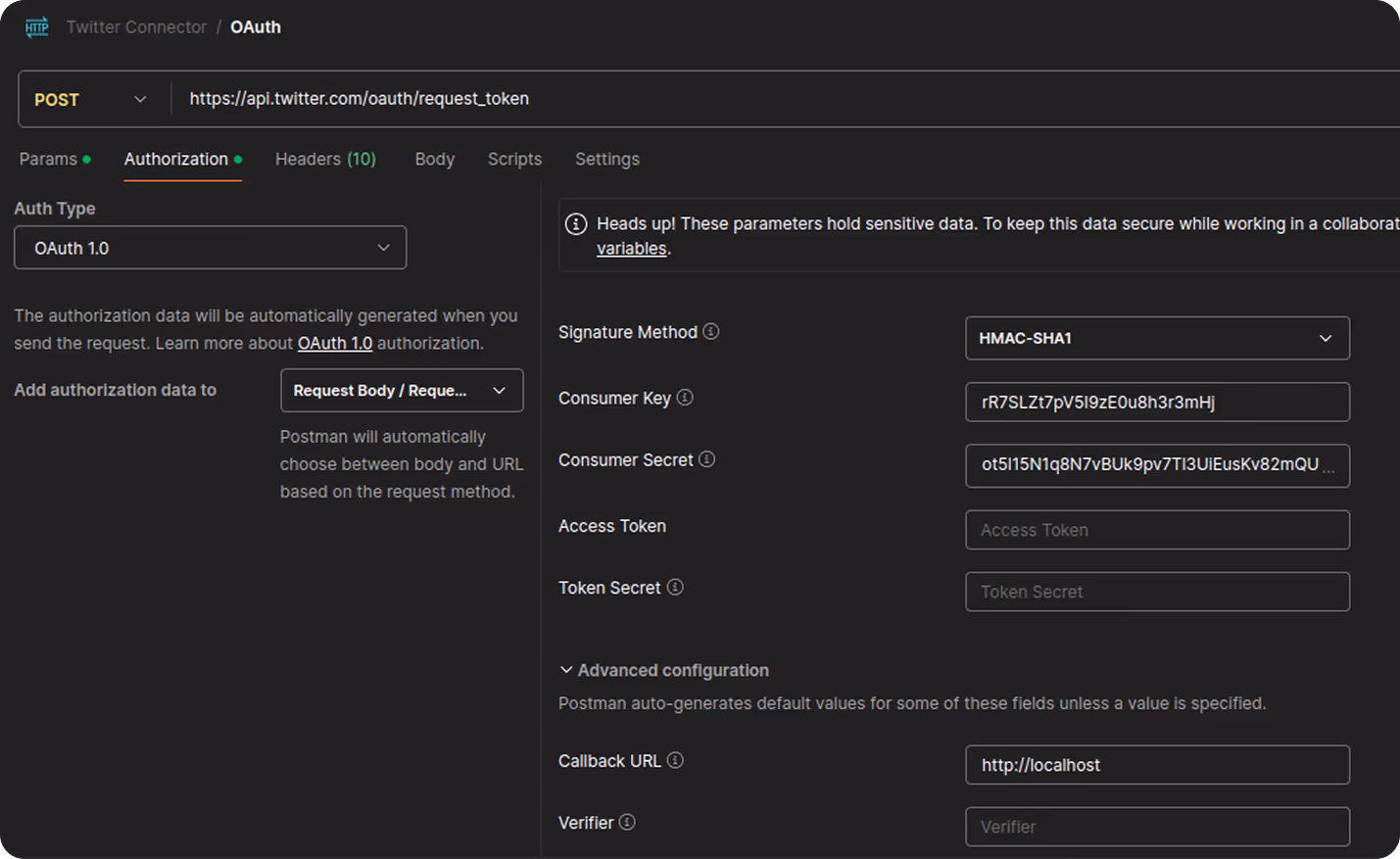Click the HTTP request icon in the breadcrumb

[36, 26]
